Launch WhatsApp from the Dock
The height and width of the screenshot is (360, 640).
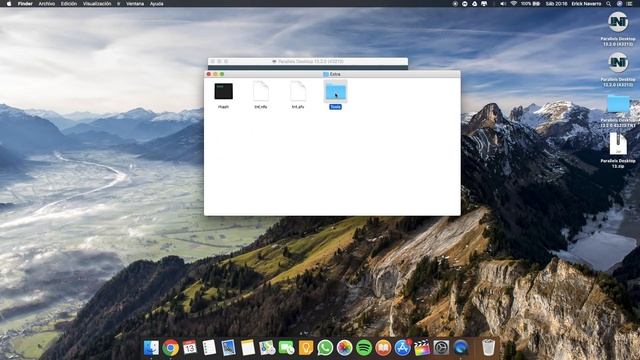pyautogui.click(x=325, y=348)
